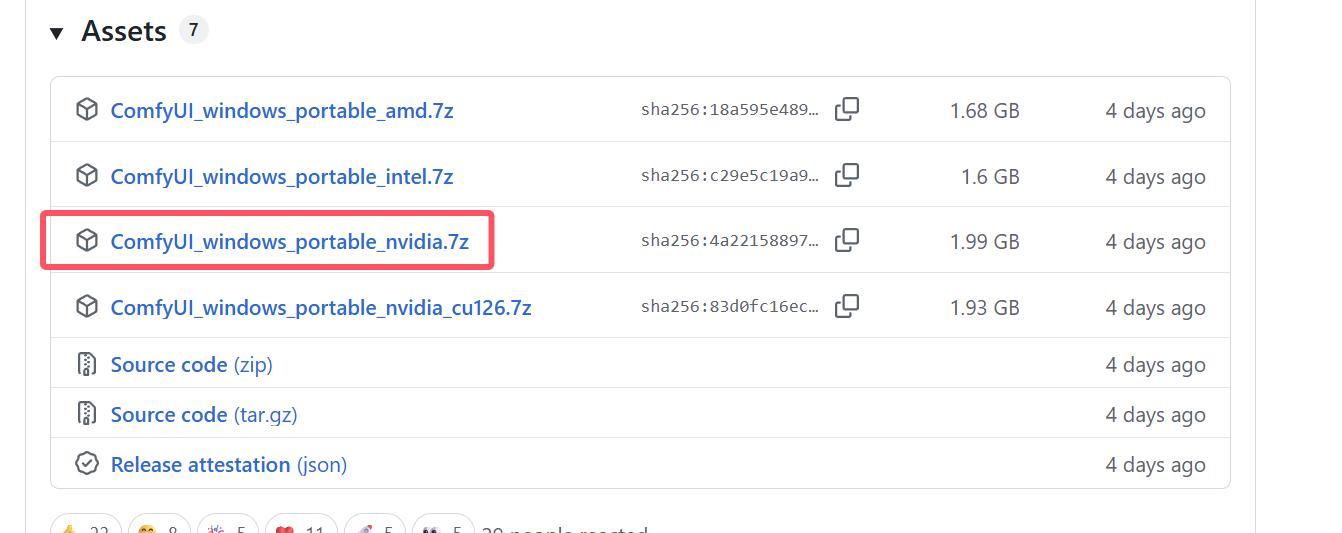Download Source code zip archive
The width and height of the screenshot is (1342, 533).
tap(191, 364)
